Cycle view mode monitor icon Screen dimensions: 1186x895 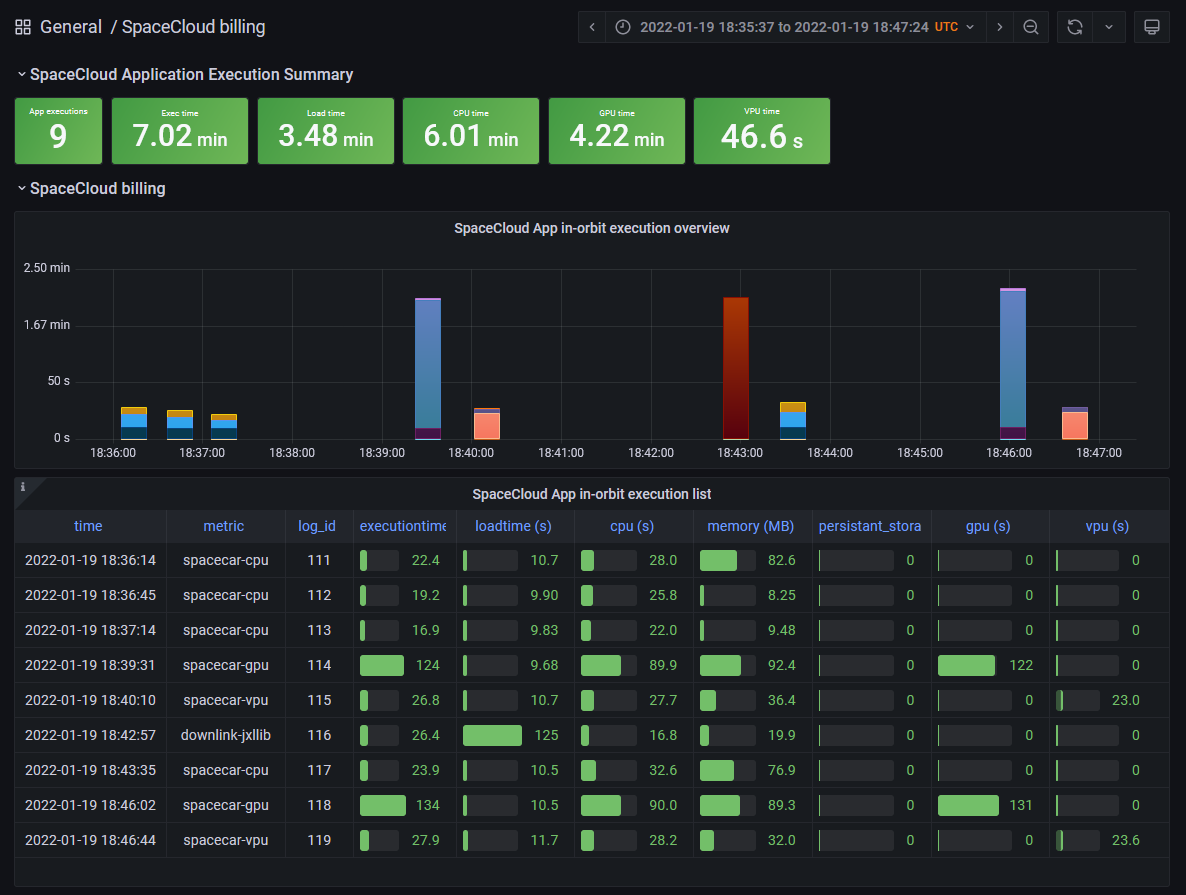point(1151,27)
